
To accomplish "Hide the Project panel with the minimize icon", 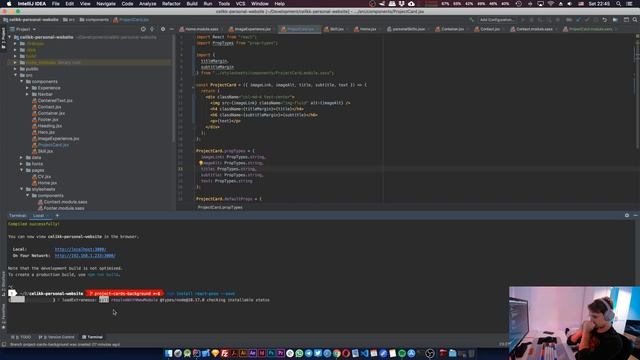I will [x=171, y=29].
